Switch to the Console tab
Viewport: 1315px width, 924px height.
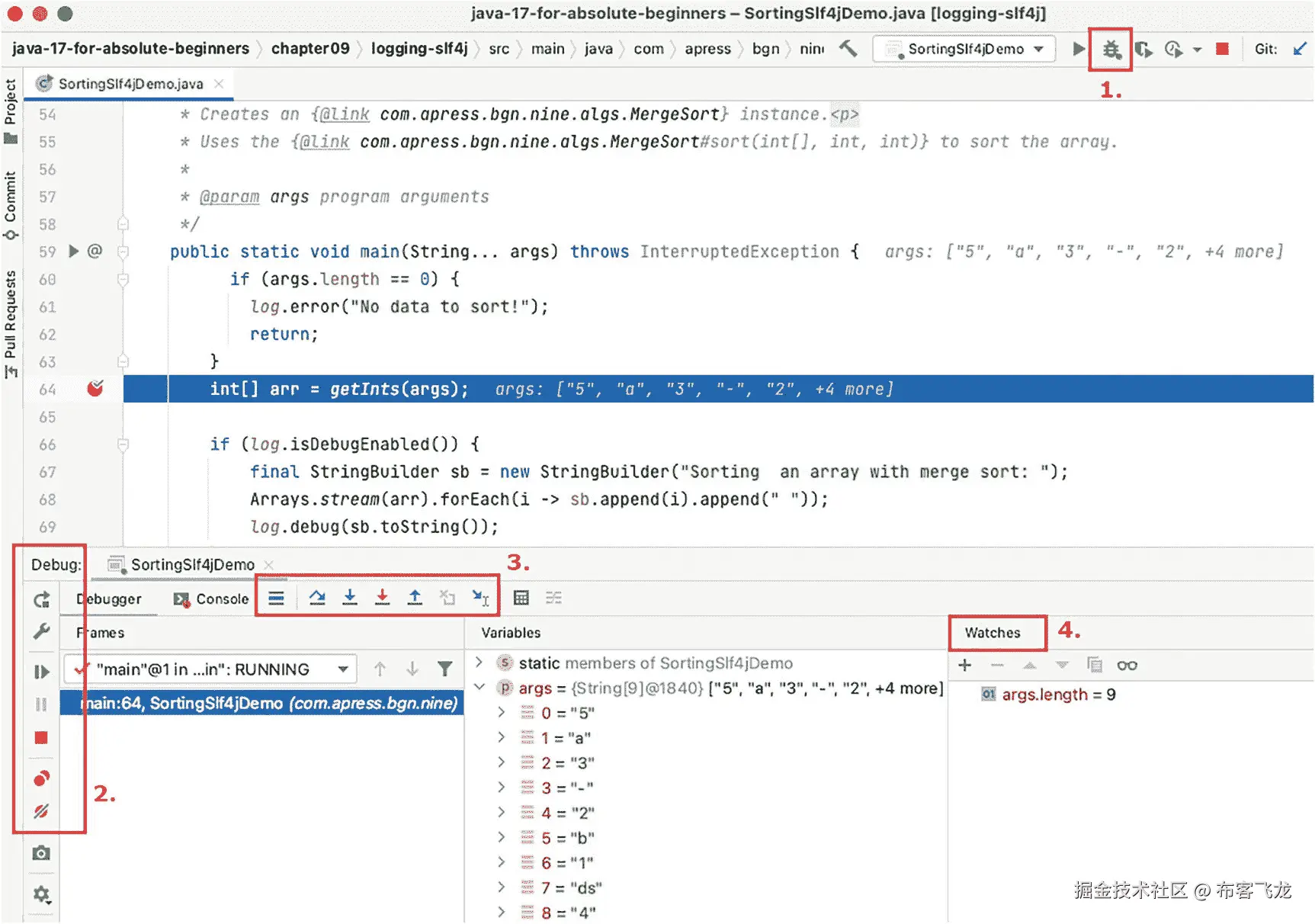pyautogui.click(x=211, y=599)
